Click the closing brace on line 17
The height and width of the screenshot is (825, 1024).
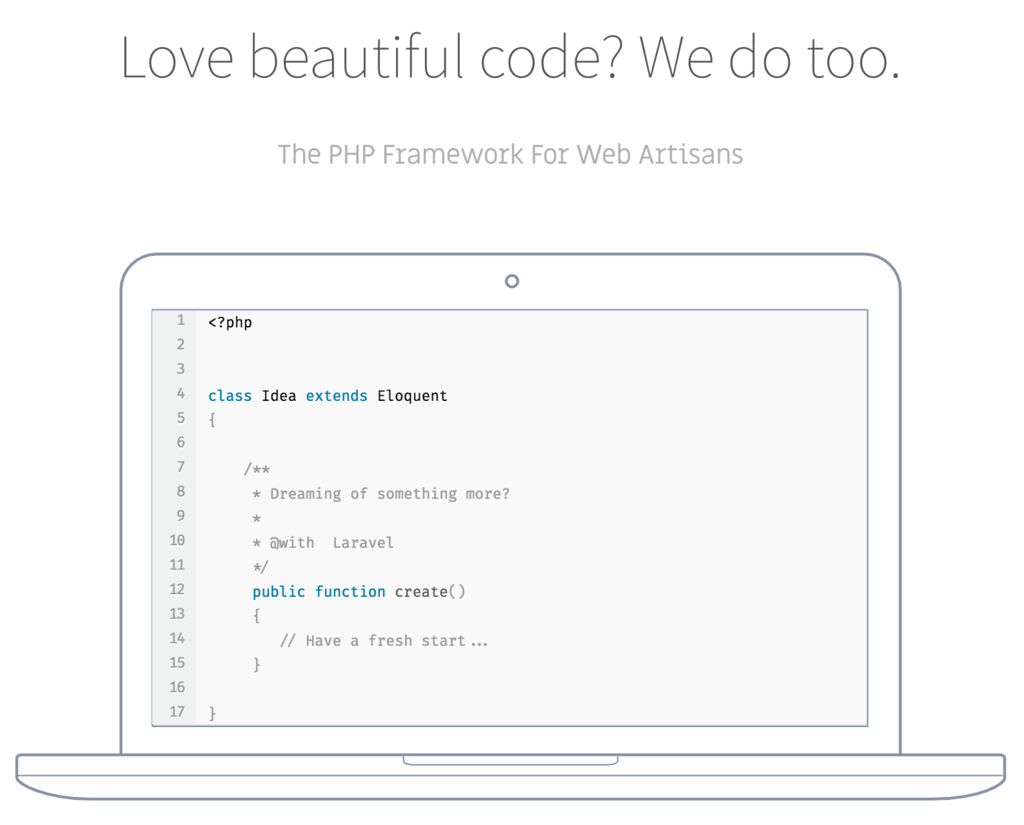[x=212, y=713]
